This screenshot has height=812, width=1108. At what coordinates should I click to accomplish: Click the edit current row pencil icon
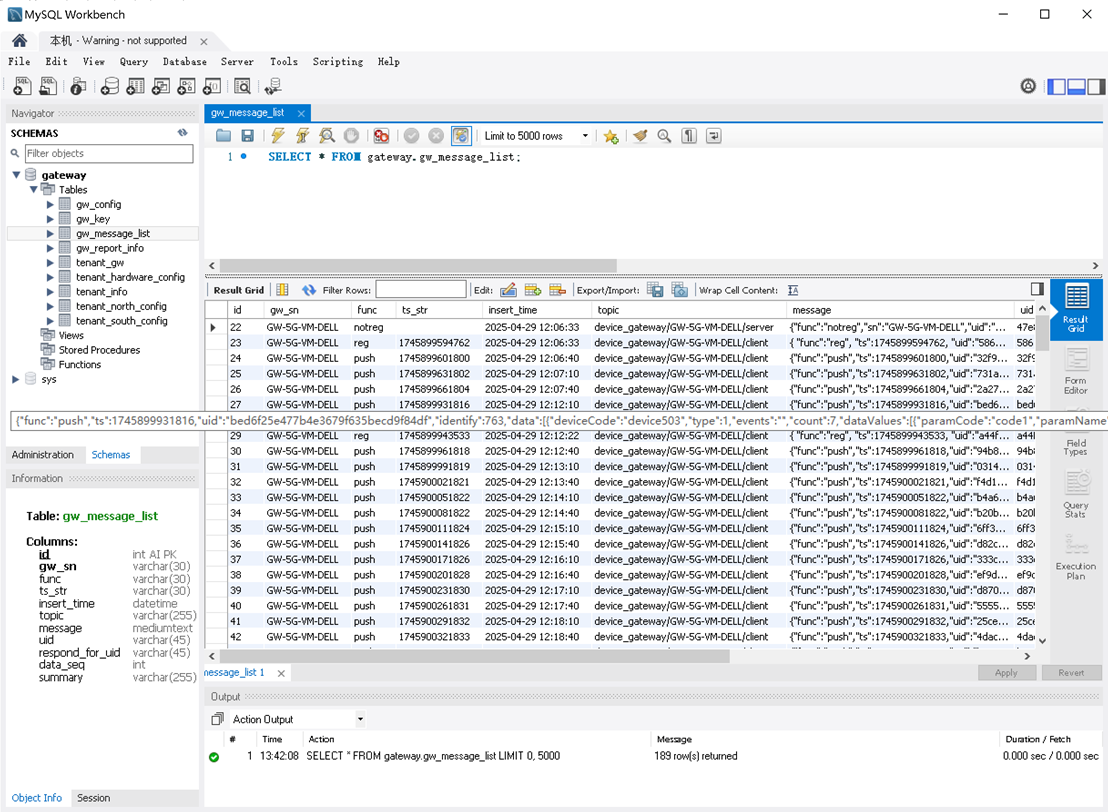508,290
